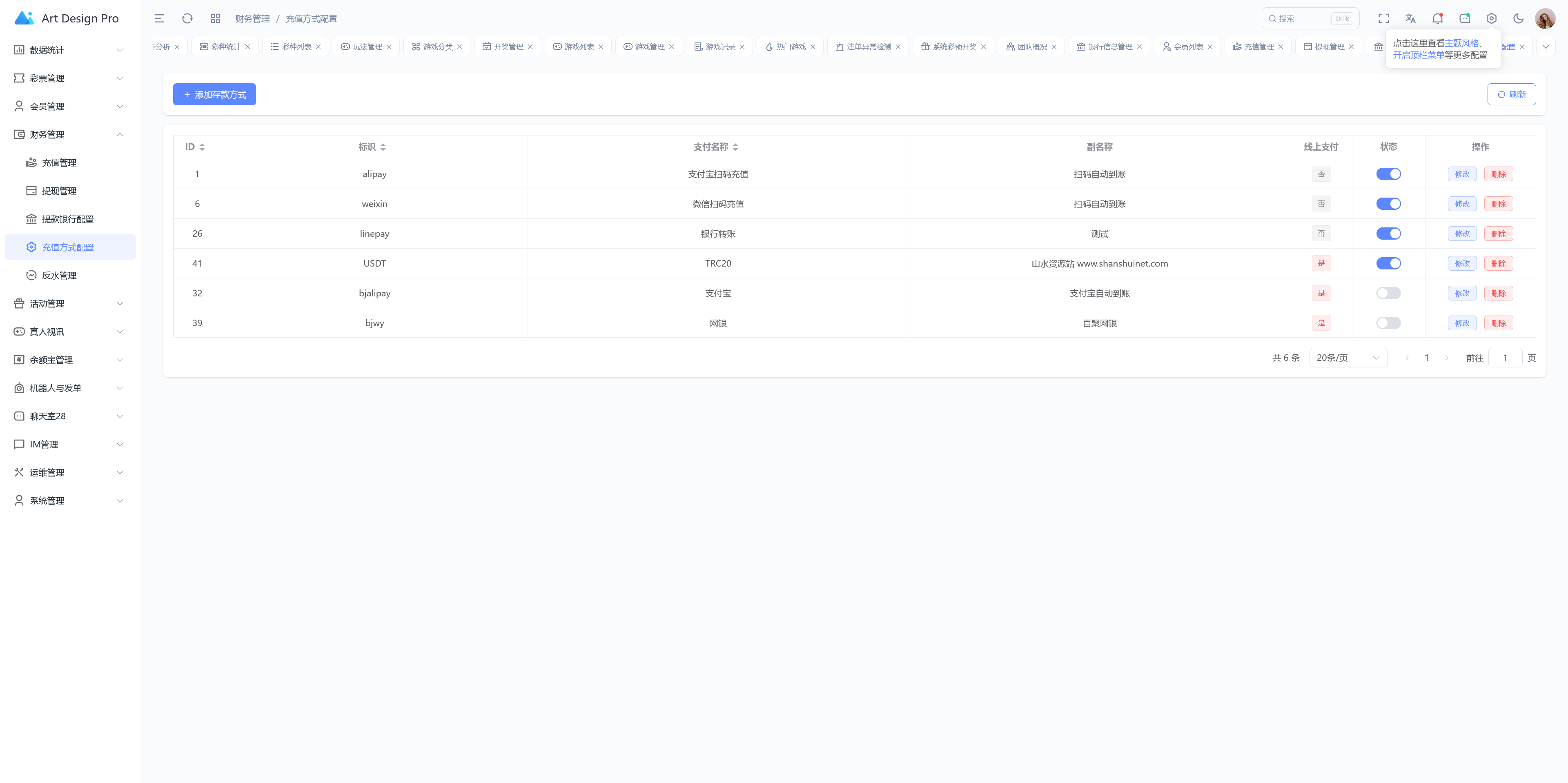Focus the 前往 page number input
The width and height of the screenshot is (1568, 783).
click(1505, 358)
